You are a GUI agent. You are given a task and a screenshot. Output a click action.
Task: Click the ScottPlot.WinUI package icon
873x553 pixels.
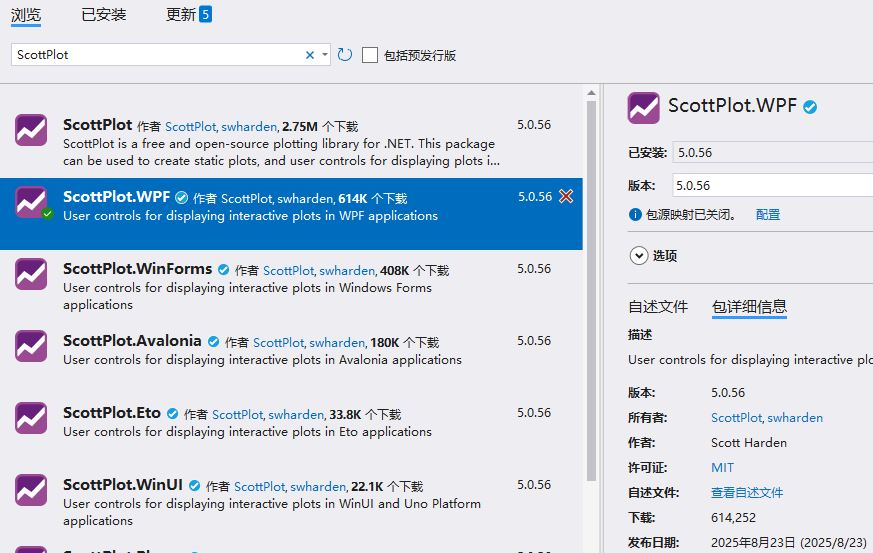click(x=31, y=490)
